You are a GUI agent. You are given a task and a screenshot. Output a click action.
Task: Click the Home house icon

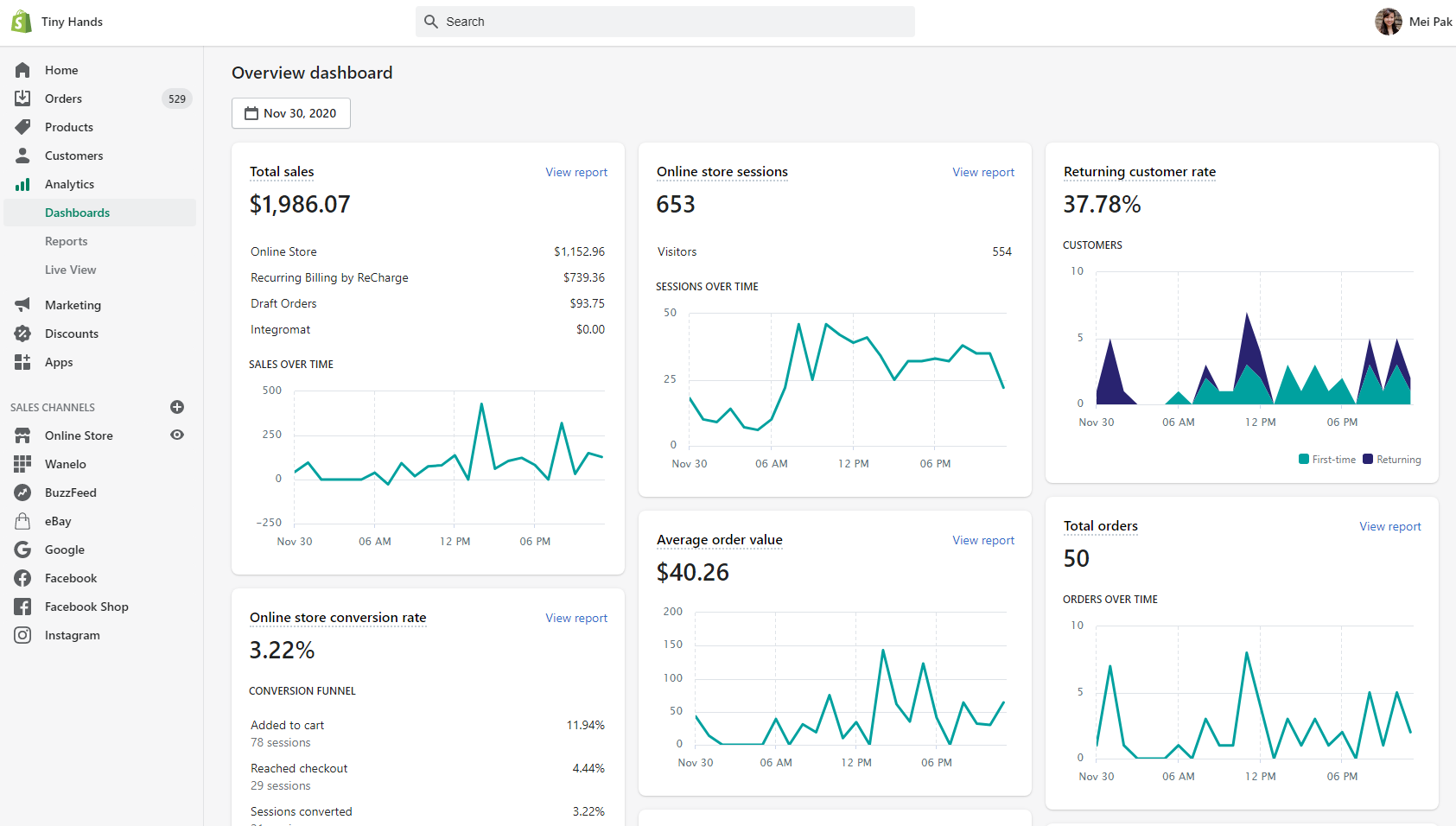tap(22, 70)
